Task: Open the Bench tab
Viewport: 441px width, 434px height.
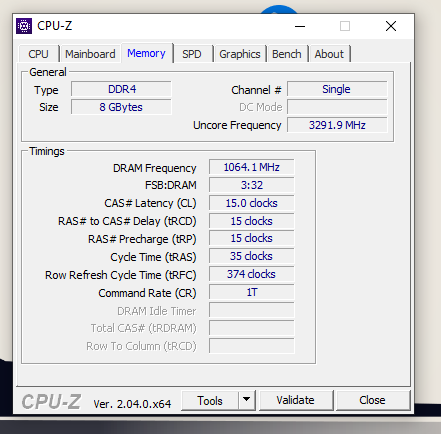Action: pyautogui.click(x=287, y=54)
